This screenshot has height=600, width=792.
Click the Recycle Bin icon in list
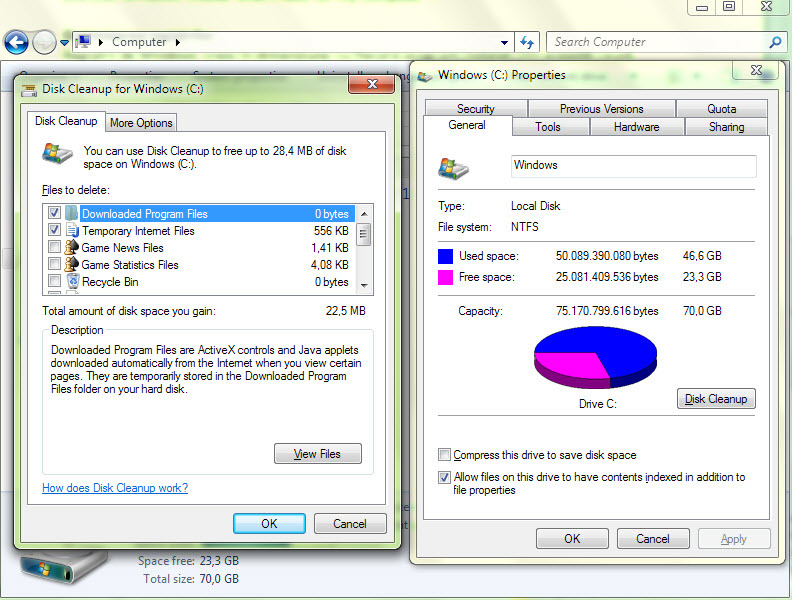(73, 281)
